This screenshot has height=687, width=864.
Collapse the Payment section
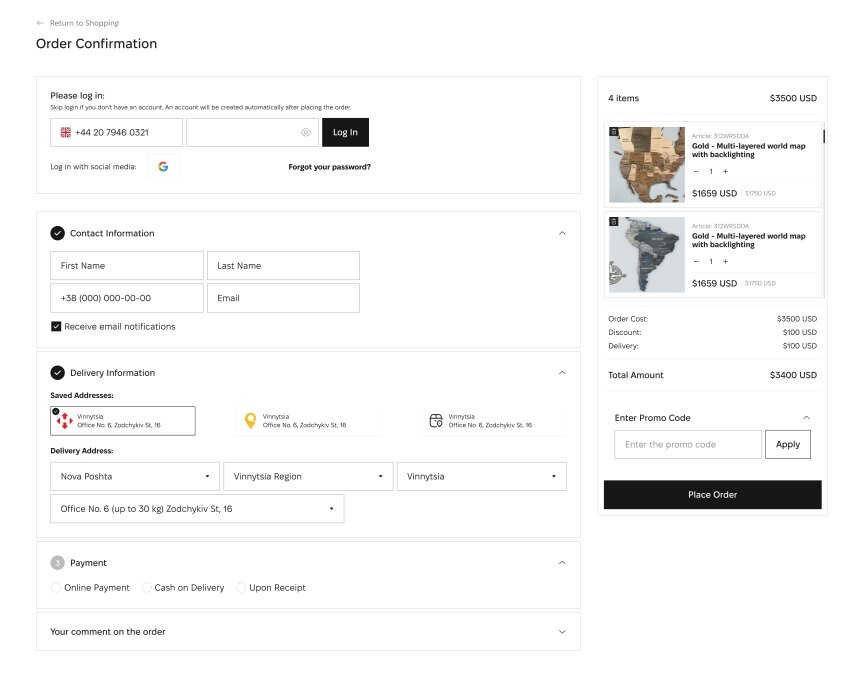(x=562, y=562)
